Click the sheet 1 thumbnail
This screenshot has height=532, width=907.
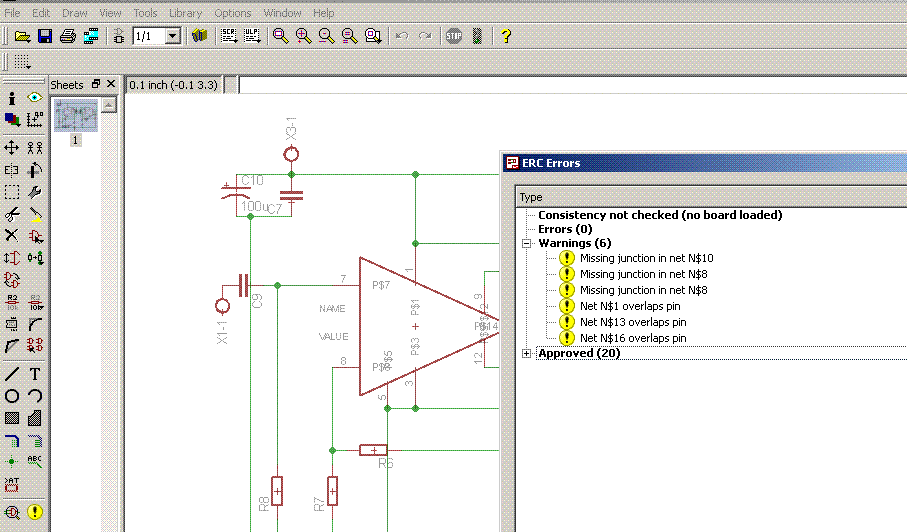tap(76, 116)
